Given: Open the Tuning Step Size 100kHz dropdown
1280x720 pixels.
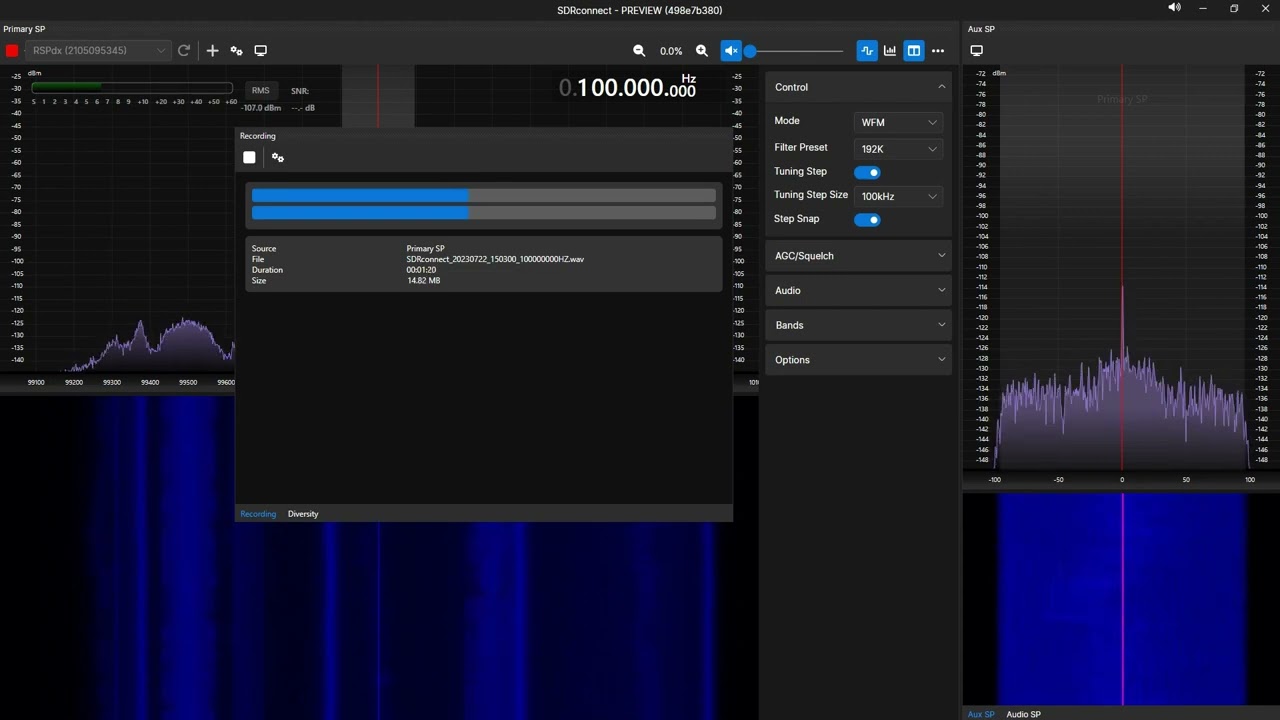Looking at the screenshot, I should pos(899,196).
